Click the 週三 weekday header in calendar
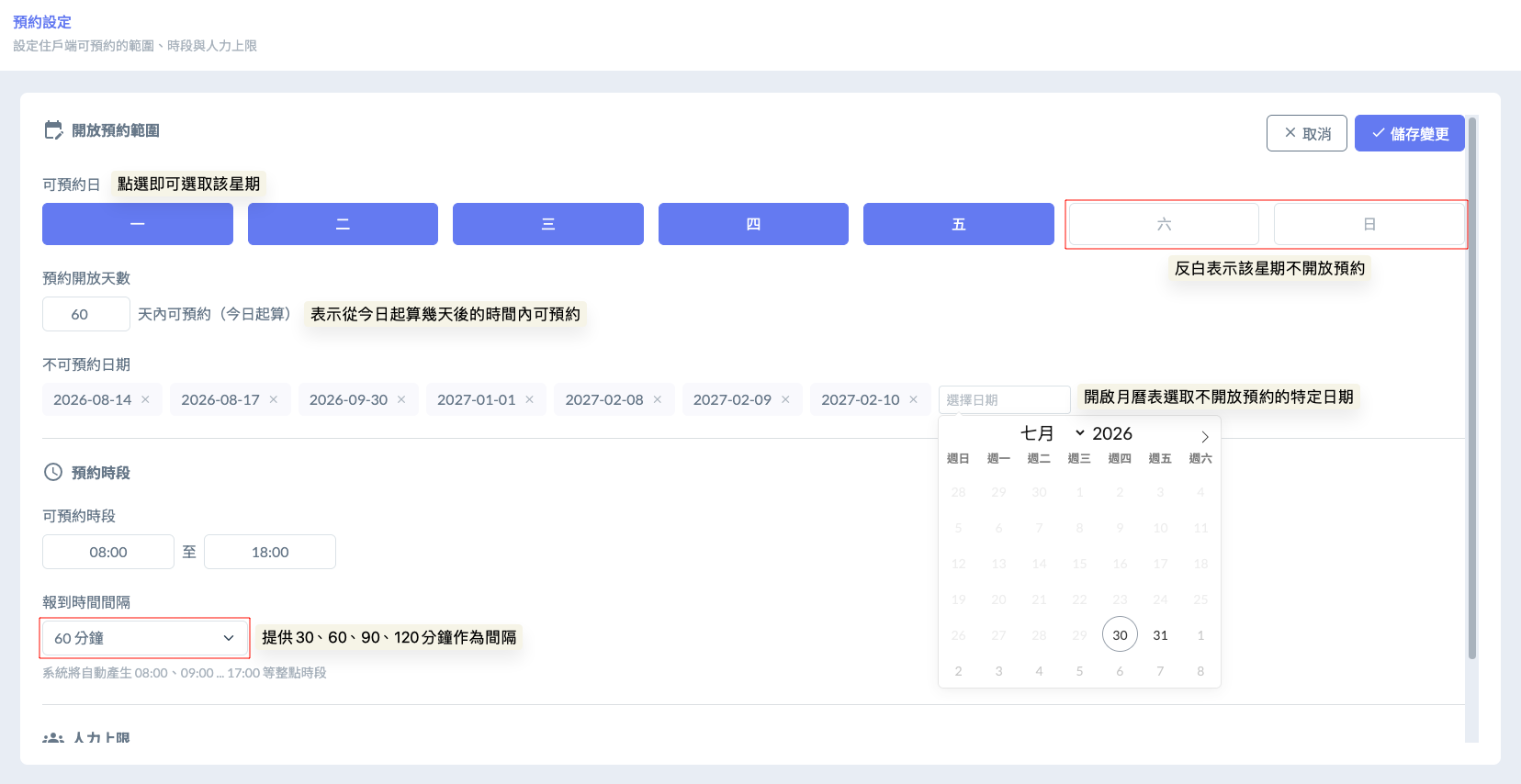The width and height of the screenshot is (1521, 784). coord(1079,458)
